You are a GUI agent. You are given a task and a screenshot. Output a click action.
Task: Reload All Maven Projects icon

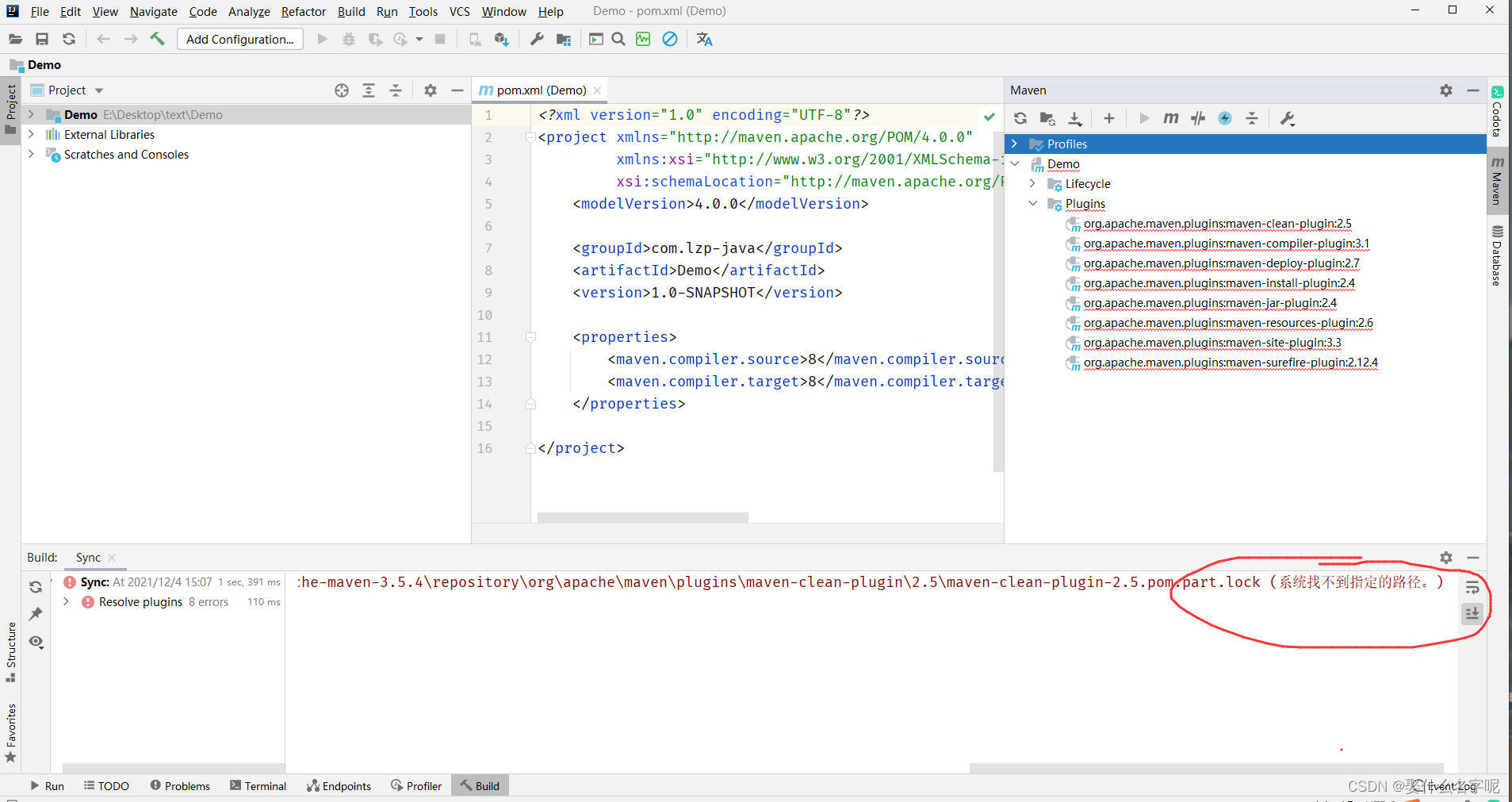click(x=1020, y=118)
